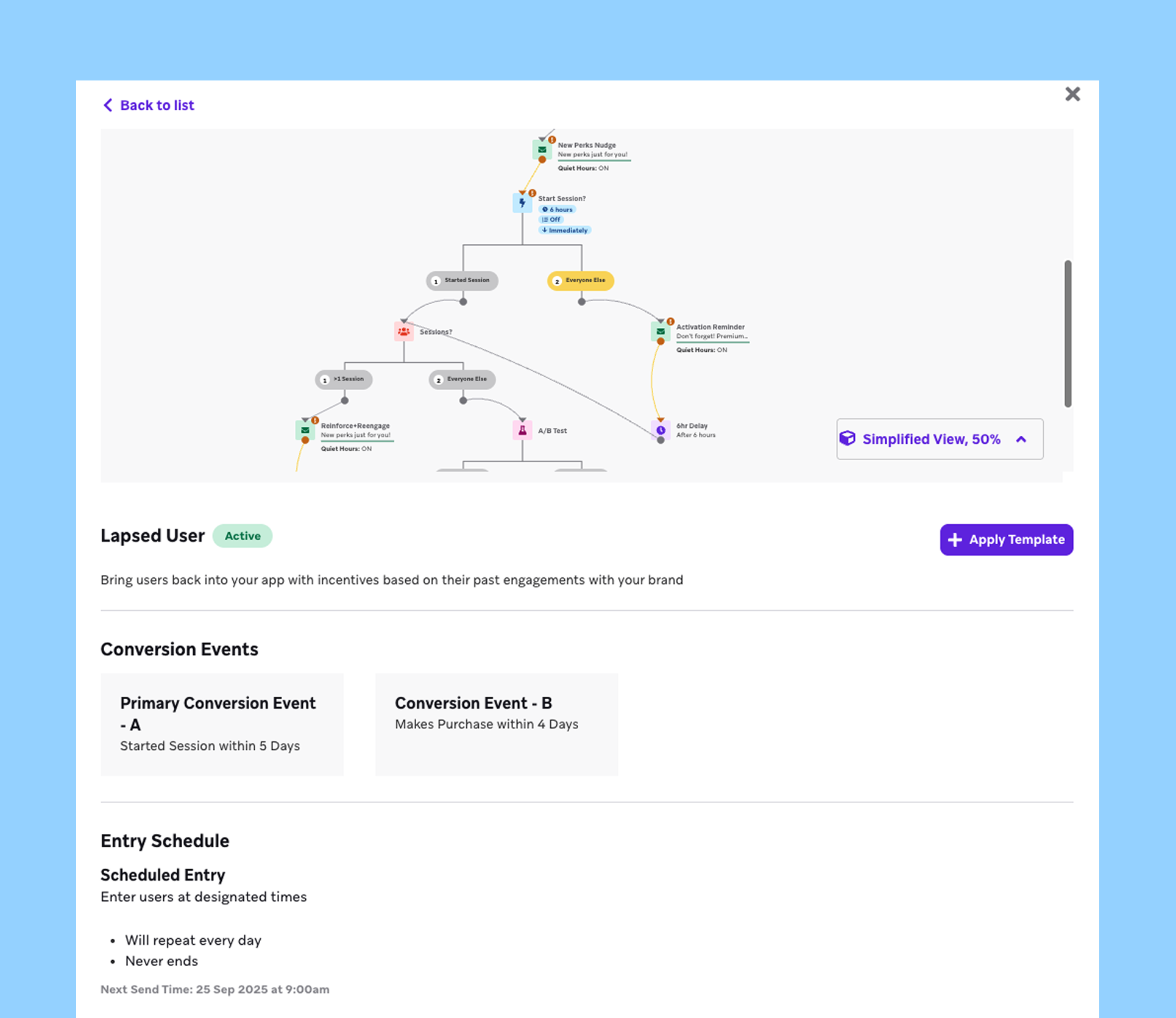The width and height of the screenshot is (1176, 1018).
Task: Select the yellow Everyone Else branch
Action: [x=580, y=280]
